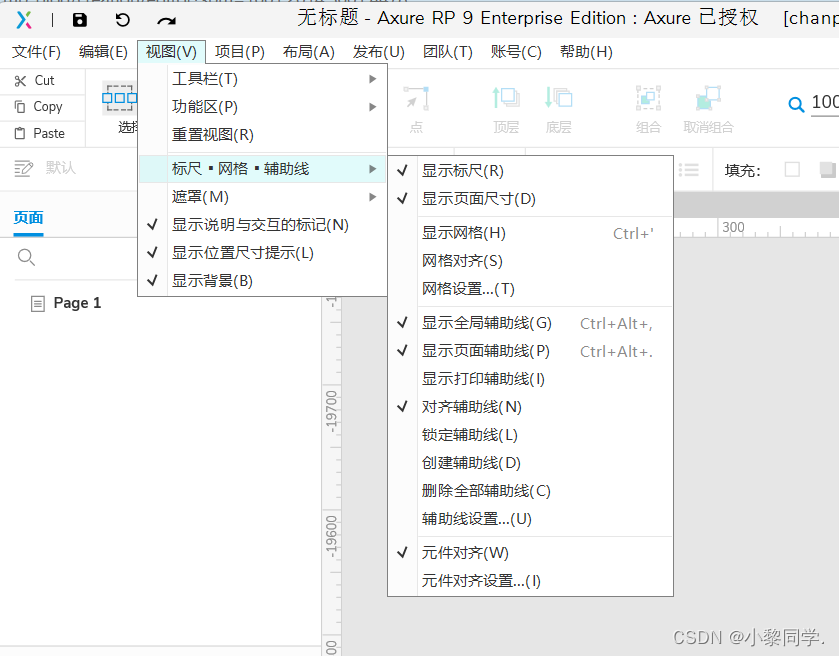Enable 网格对齐(S) snap to grid
Screen dimensions: 839x656
coord(530,261)
